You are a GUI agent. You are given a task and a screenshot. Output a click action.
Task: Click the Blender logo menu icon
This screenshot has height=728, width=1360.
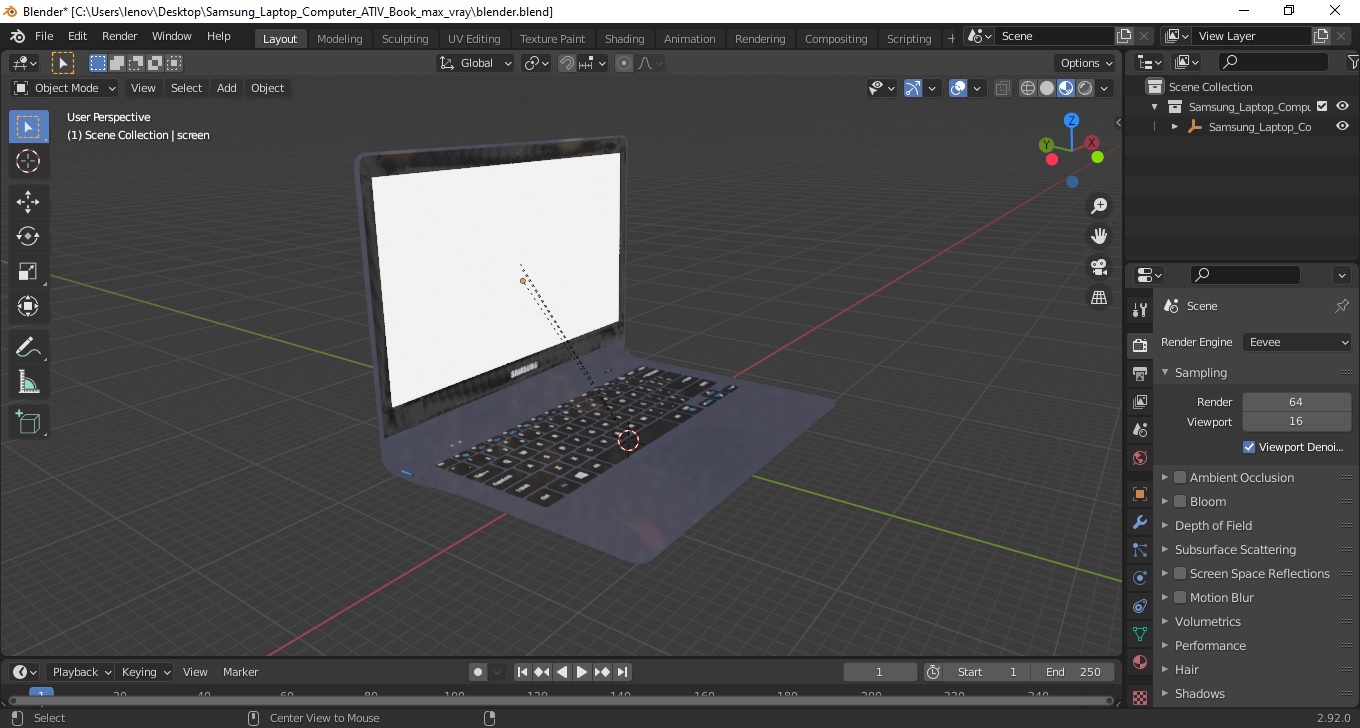(x=16, y=36)
